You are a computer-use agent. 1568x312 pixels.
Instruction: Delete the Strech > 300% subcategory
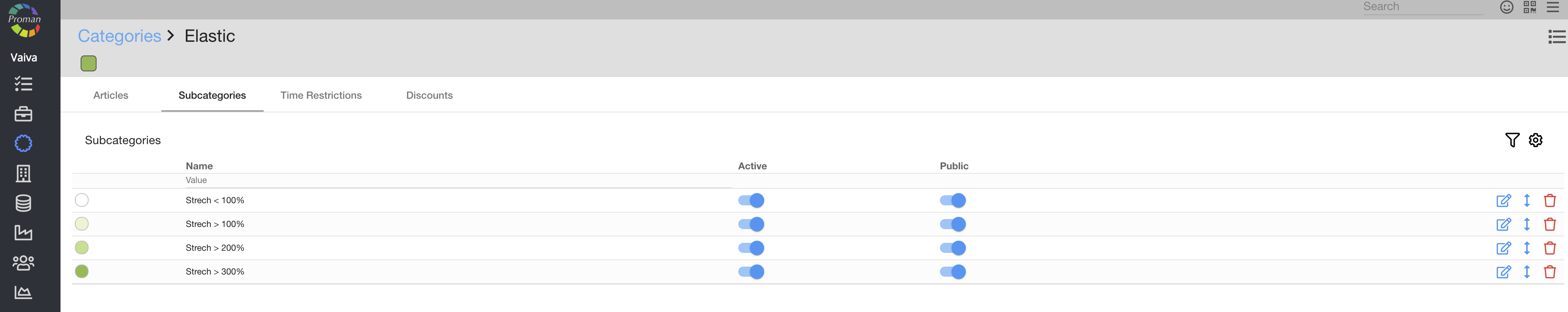pos(1549,272)
